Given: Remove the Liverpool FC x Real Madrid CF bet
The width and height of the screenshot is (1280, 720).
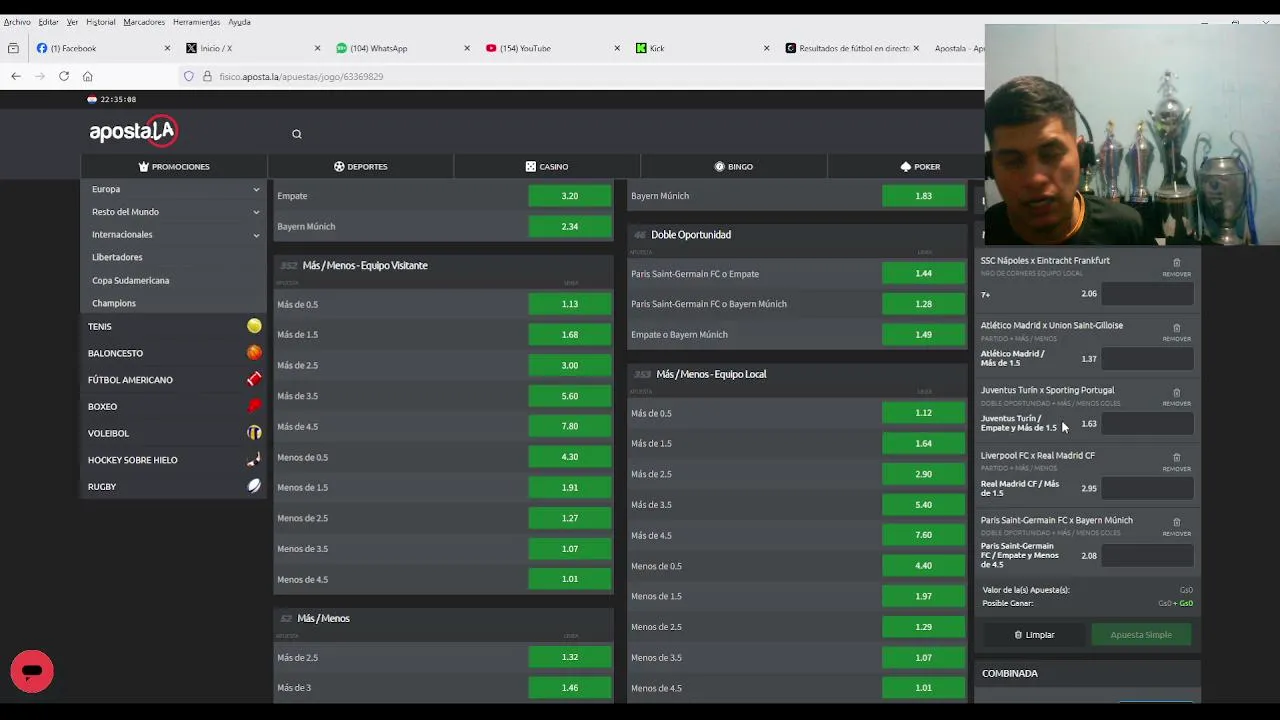Looking at the screenshot, I should (x=1176, y=461).
